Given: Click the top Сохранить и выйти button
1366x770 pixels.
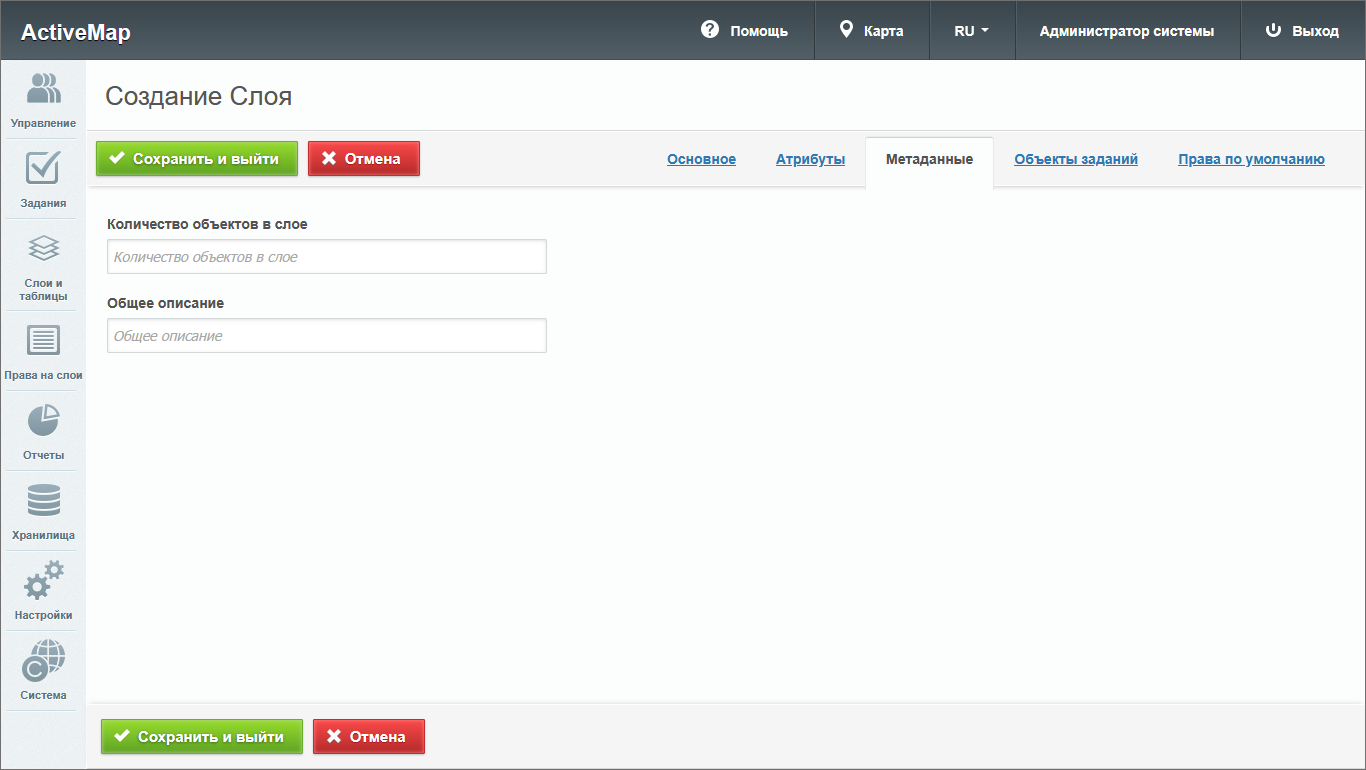Looking at the screenshot, I should pos(197,159).
